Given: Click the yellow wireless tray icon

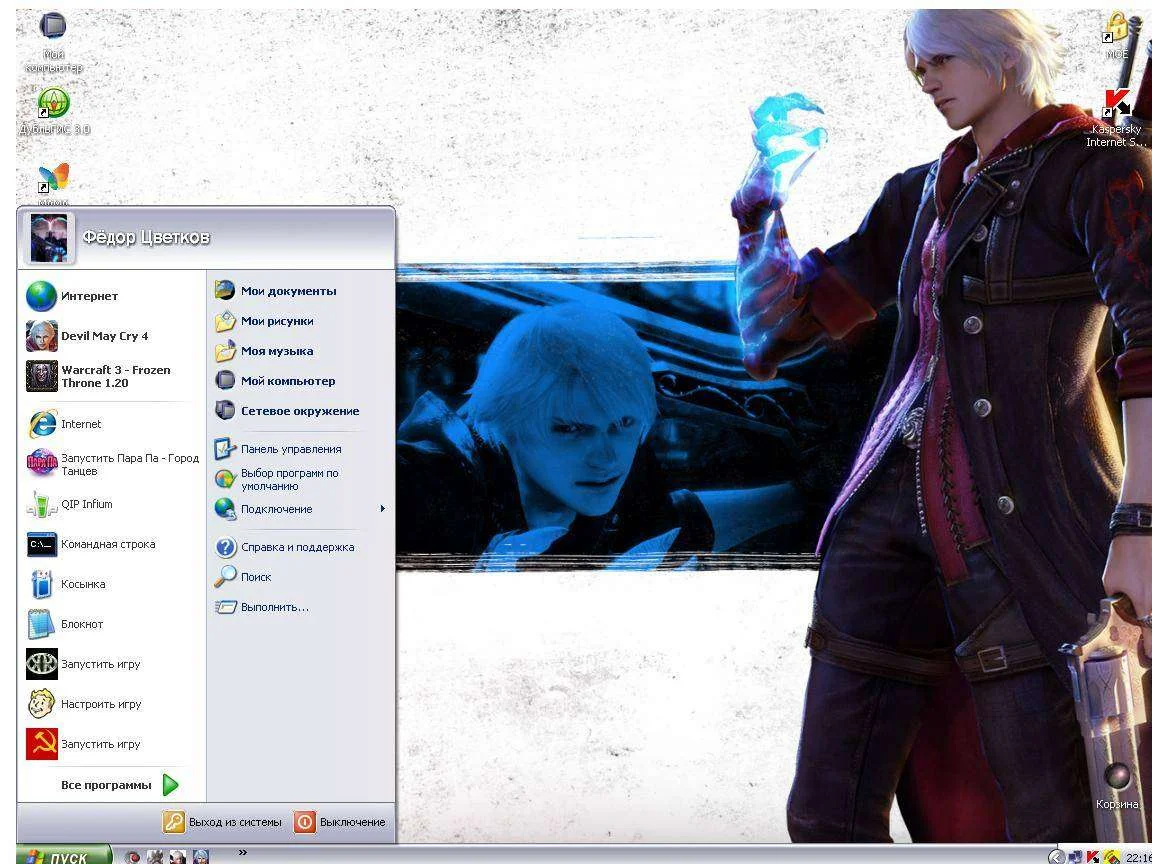Looking at the screenshot, I should [x=1111, y=857].
